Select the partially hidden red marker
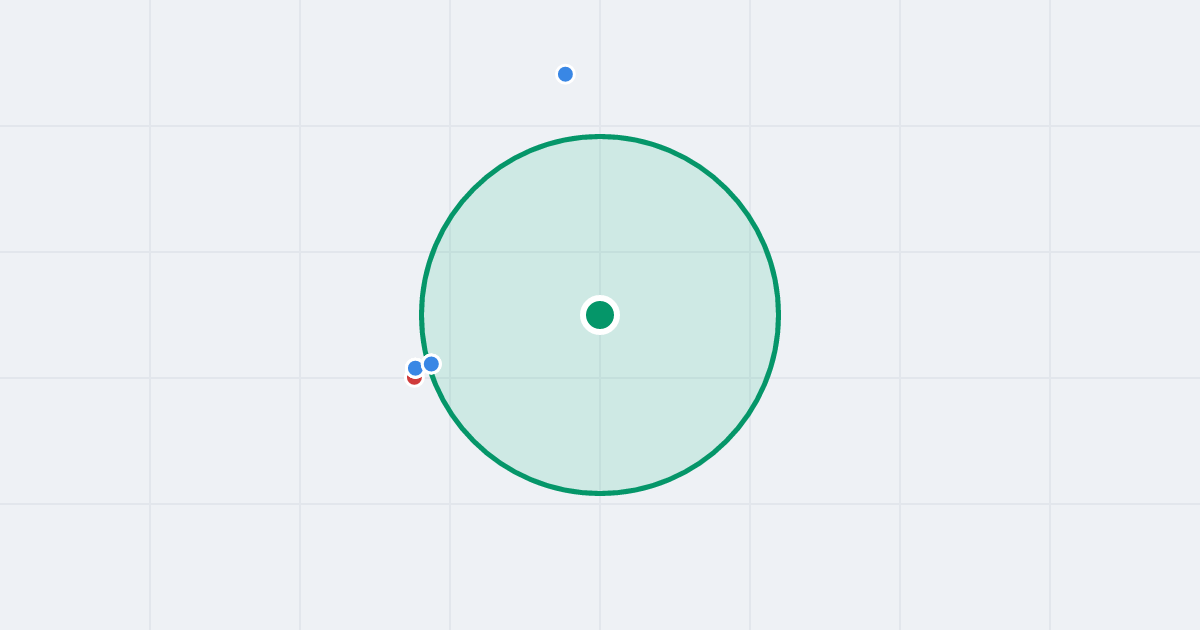 tap(414, 380)
